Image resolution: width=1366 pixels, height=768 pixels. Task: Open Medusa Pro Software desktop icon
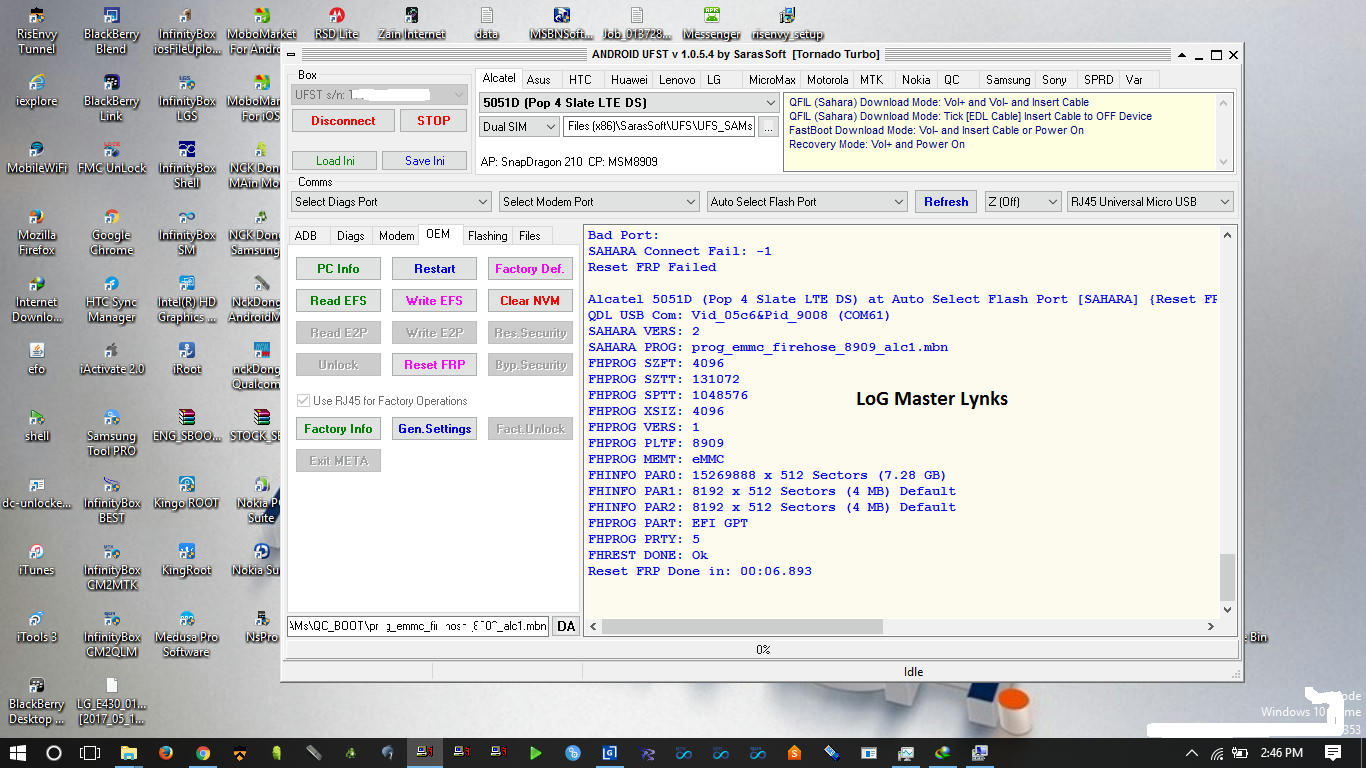pyautogui.click(x=186, y=633)
